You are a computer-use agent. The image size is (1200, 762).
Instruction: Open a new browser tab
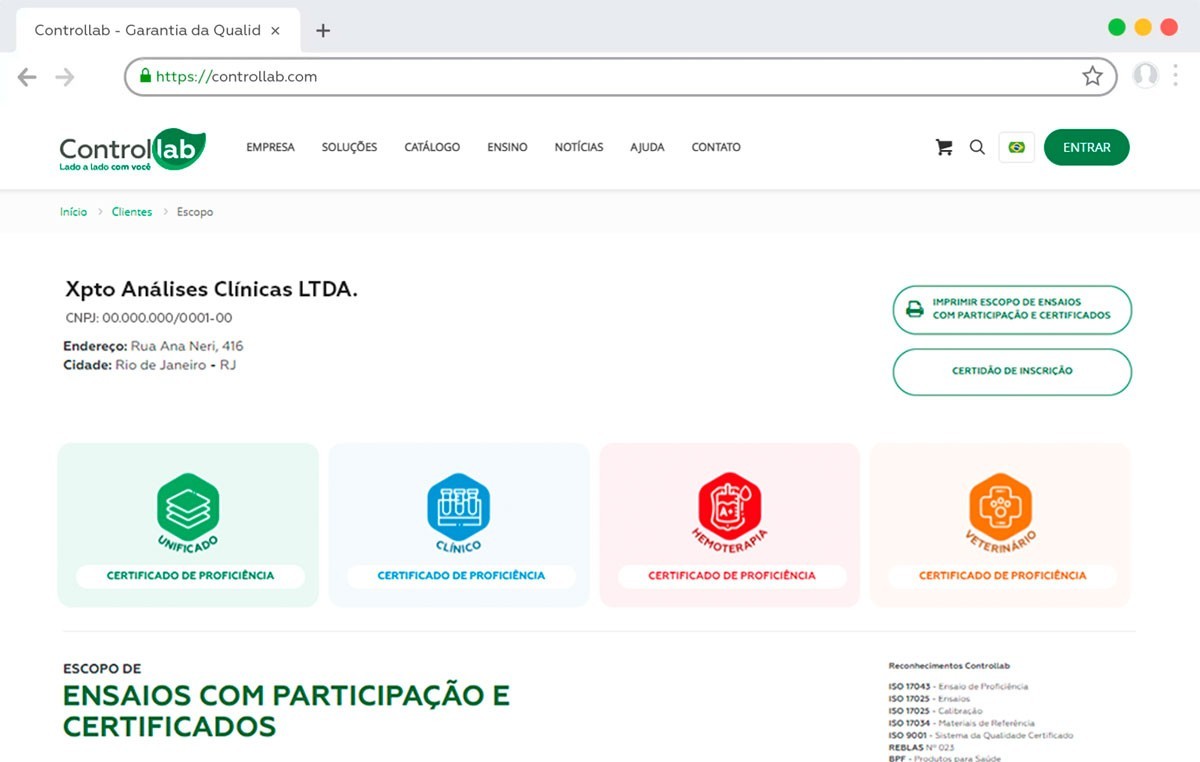323,30
